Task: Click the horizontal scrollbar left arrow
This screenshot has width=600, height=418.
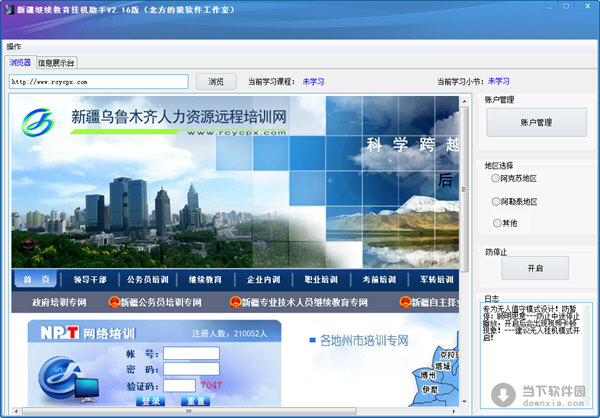Action: point(15,411)
